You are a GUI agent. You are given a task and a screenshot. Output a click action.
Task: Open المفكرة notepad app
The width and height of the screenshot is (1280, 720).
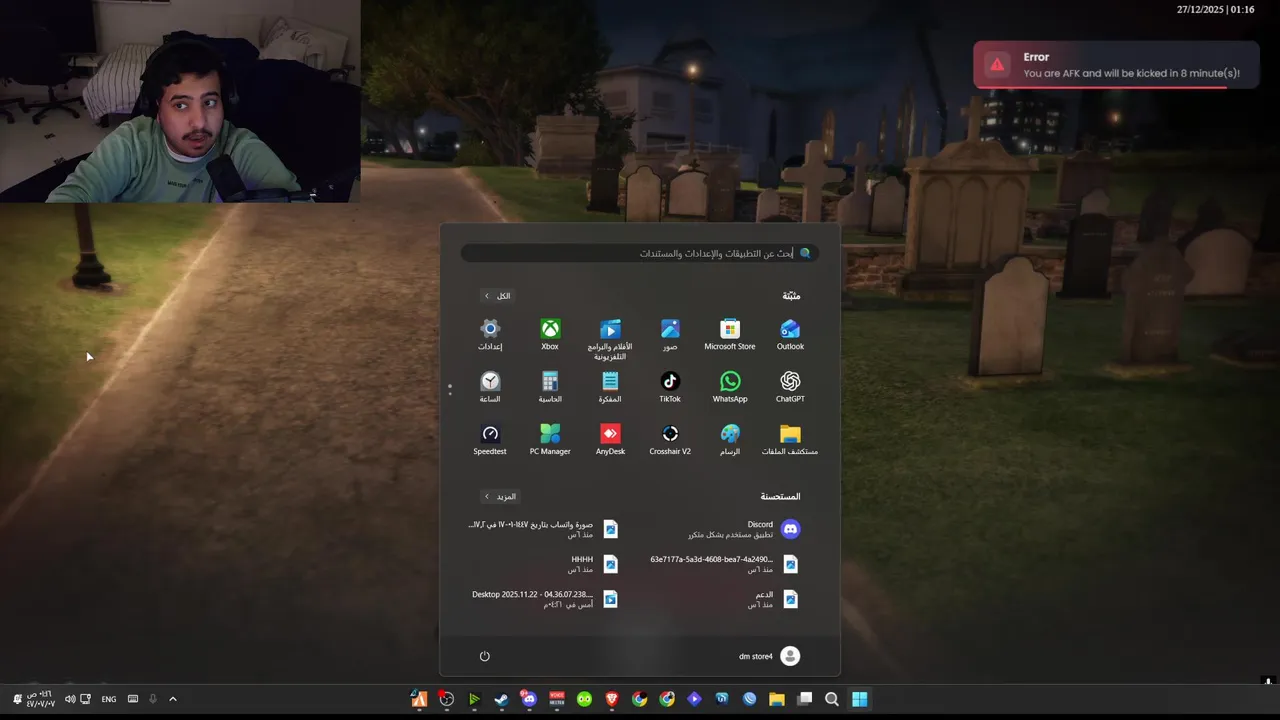(x=610, y=387)
